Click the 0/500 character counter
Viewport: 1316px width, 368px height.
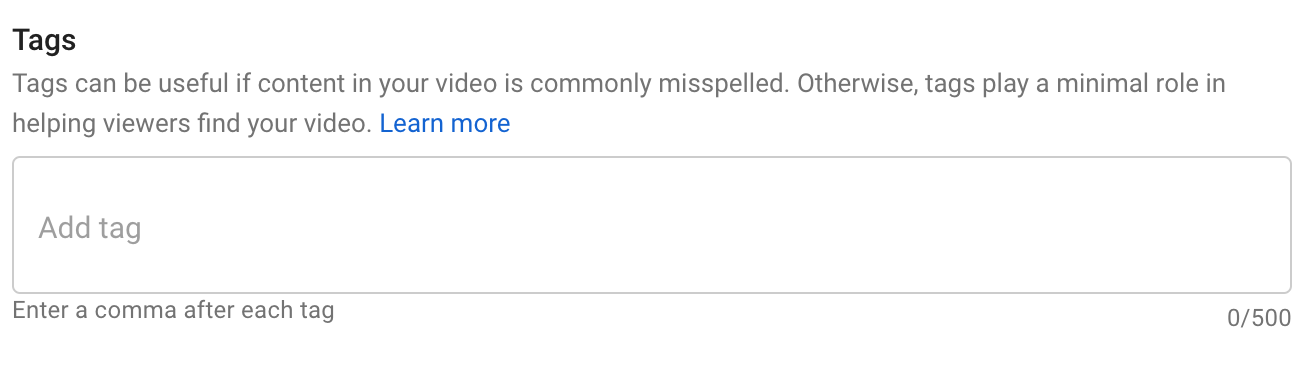click(x=1259, y=319)
